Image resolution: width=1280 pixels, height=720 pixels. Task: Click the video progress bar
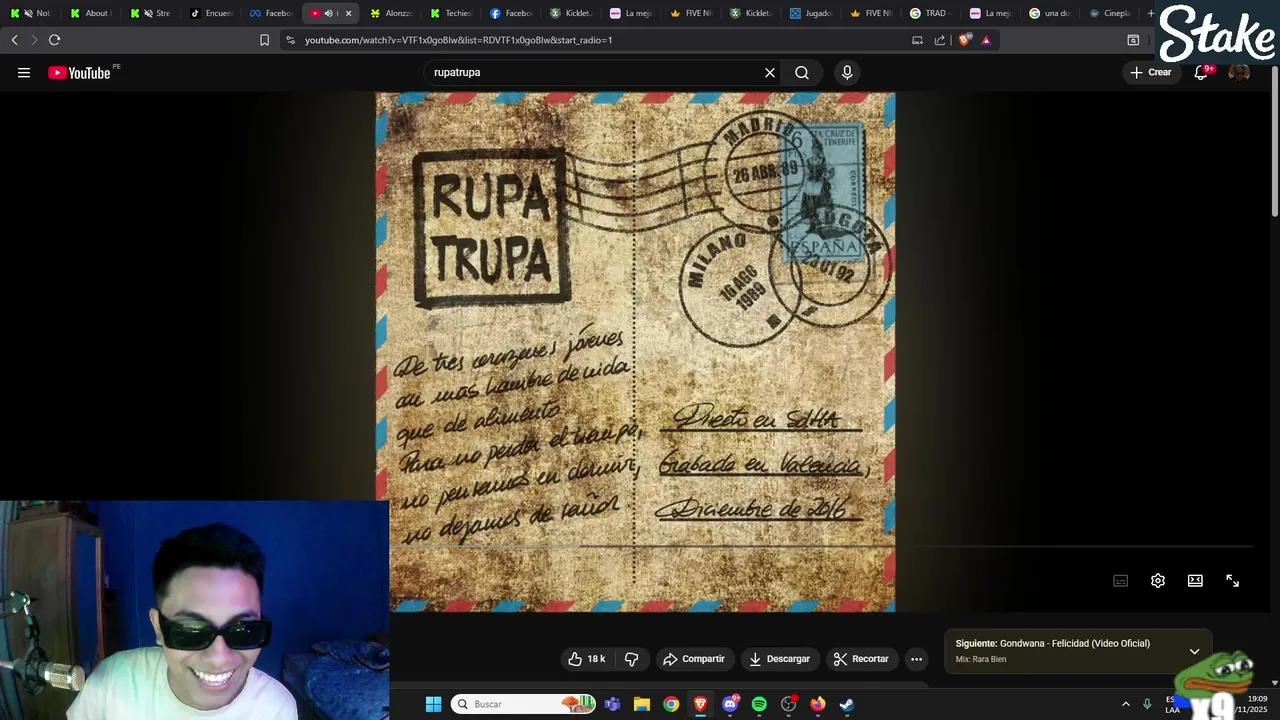pos(821,547)
